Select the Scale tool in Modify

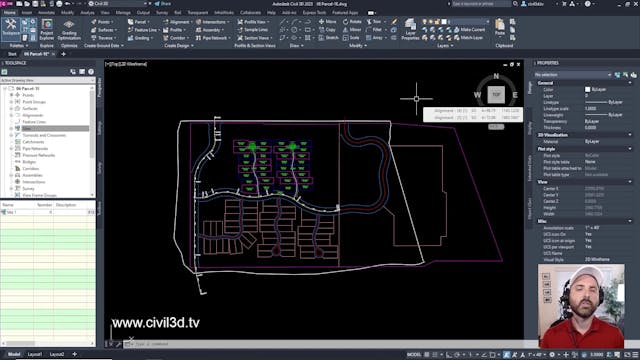pyautogui.click(x=351, y=38)
